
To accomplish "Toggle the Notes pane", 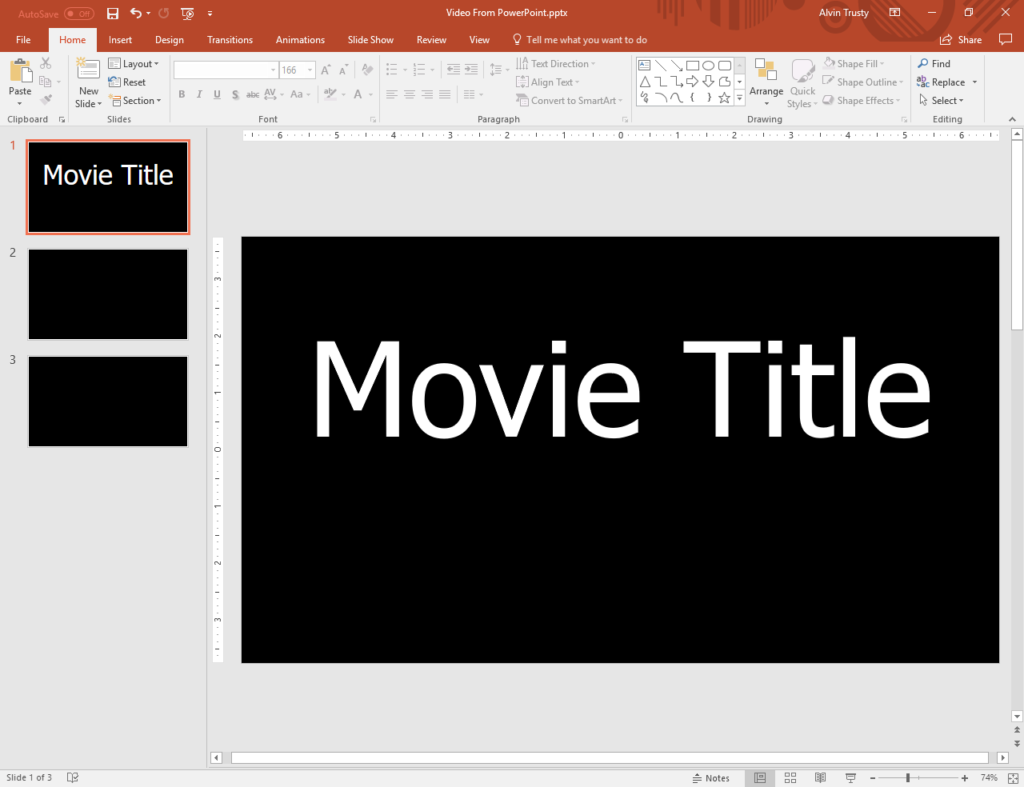I will tap(711, 778).
